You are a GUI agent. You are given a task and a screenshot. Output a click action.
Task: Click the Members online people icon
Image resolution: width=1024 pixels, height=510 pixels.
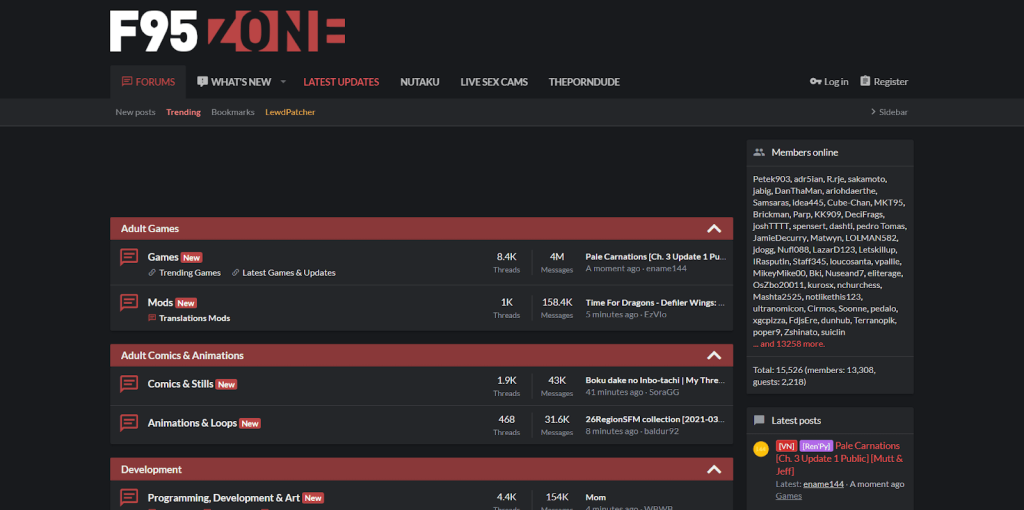coord(759,153)
